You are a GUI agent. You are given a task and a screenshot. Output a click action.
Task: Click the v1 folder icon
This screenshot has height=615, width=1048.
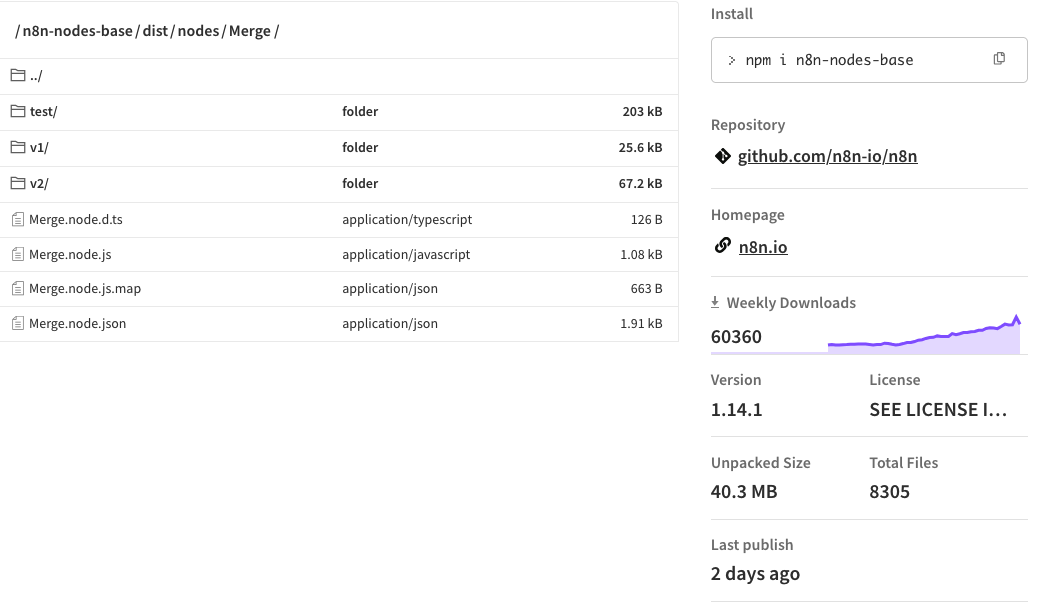point(18,147)
